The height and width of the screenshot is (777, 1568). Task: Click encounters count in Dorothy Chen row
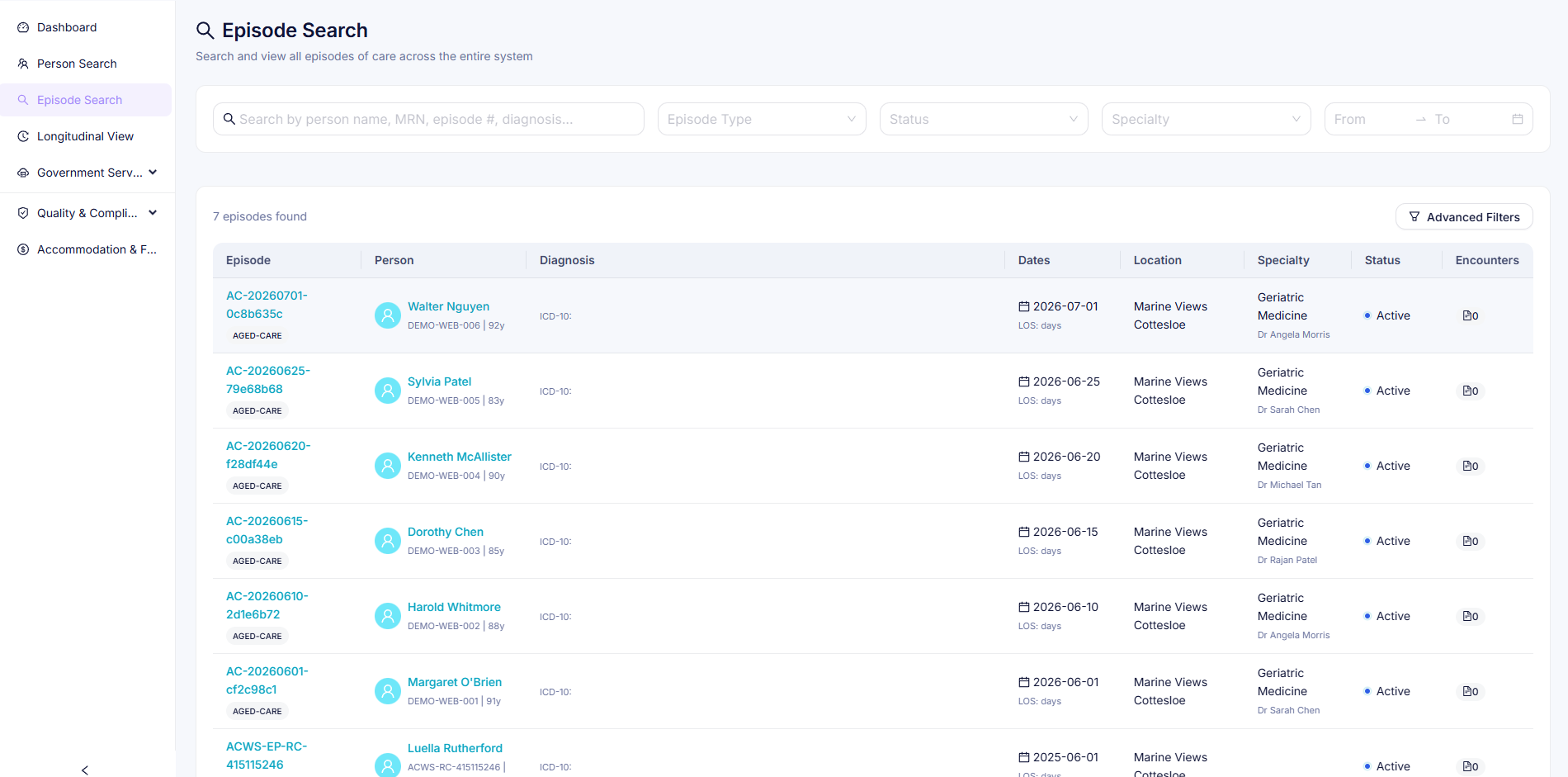pyautogui.click(x=1471, y=541)
